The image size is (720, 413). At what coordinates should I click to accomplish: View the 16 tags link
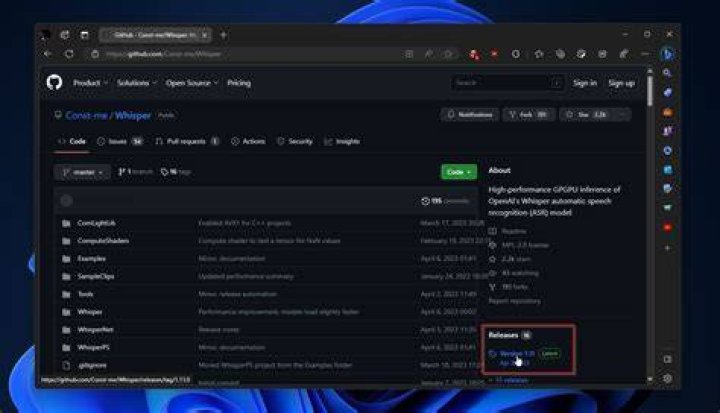(175, 172)
